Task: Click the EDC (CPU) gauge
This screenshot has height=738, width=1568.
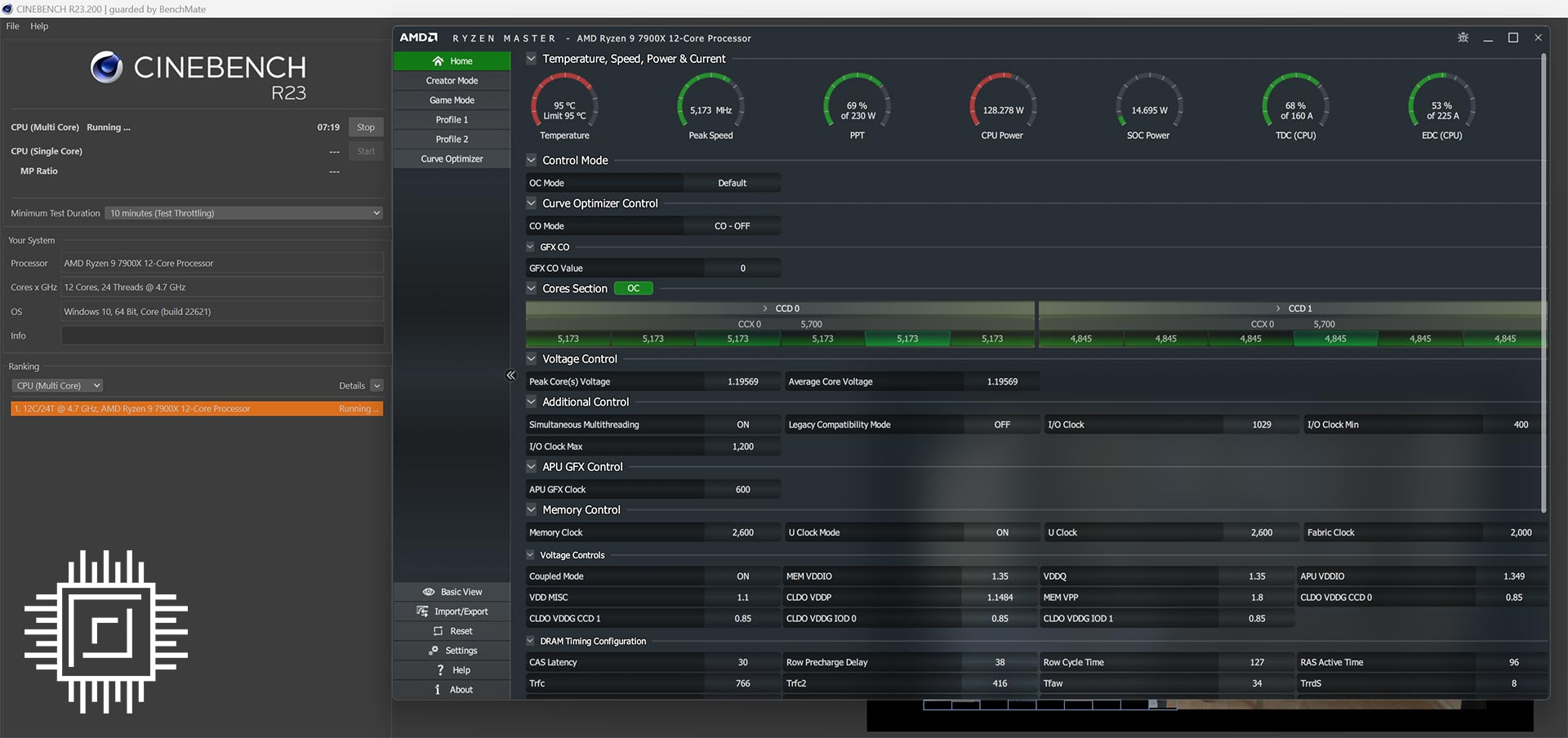Action: [x=1441, y=106]
